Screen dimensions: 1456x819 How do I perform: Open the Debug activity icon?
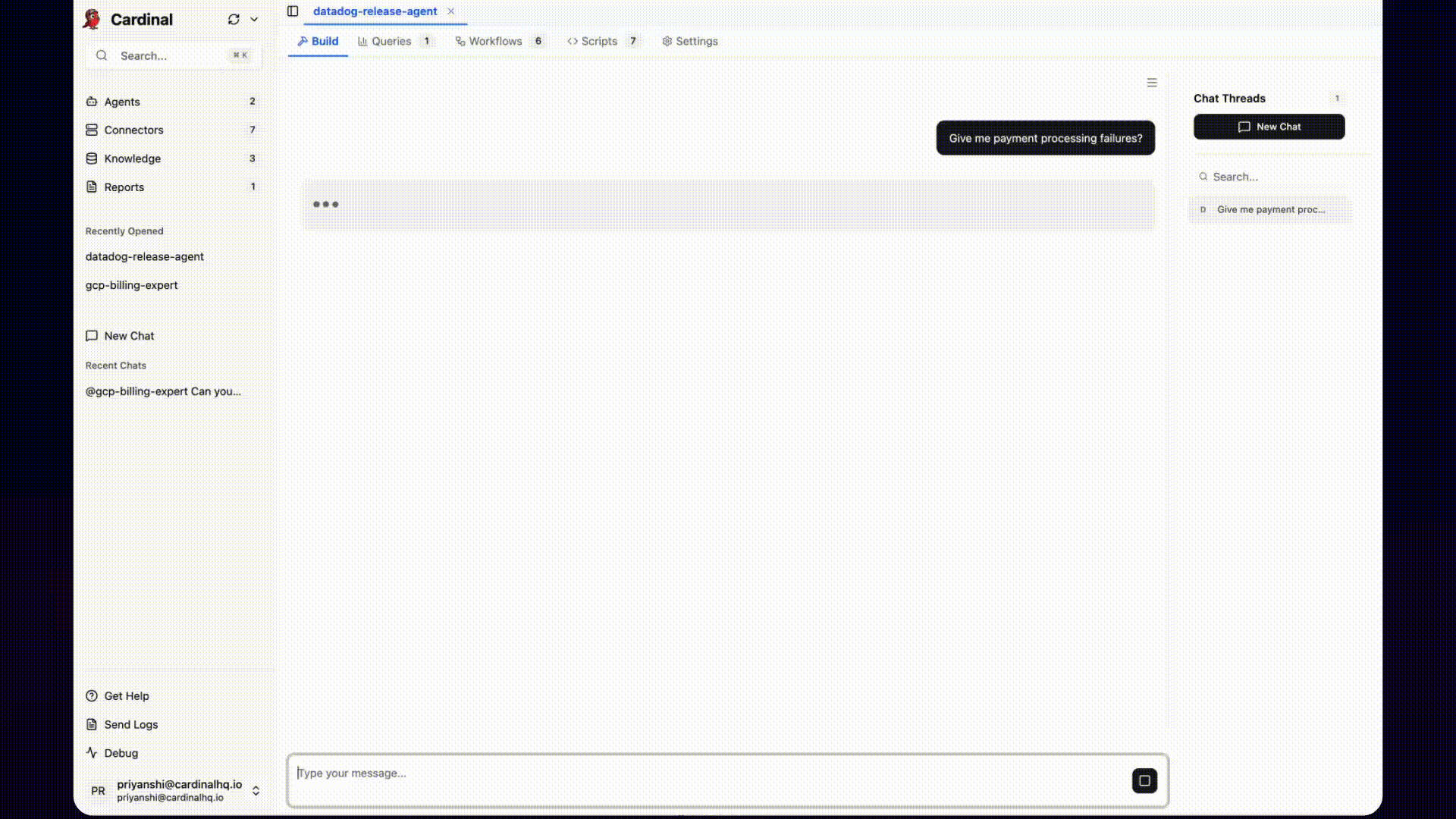pyautogui.click(x=92, y=753)
